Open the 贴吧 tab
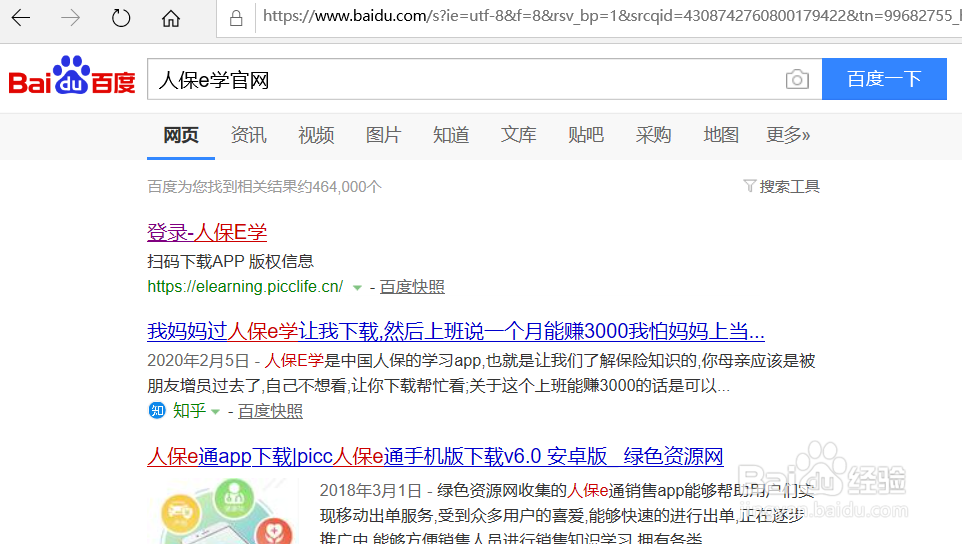Image resolution: width=962 pixels, height=544 pixels. tap(586, 135)
